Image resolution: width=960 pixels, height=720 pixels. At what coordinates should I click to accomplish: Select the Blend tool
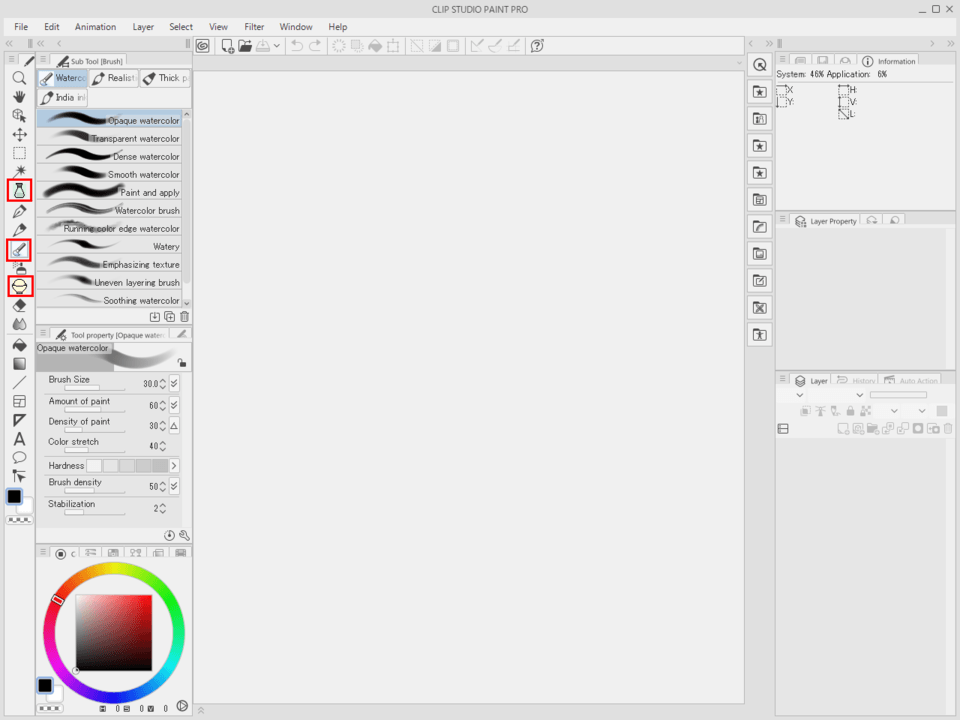point(19,324)
